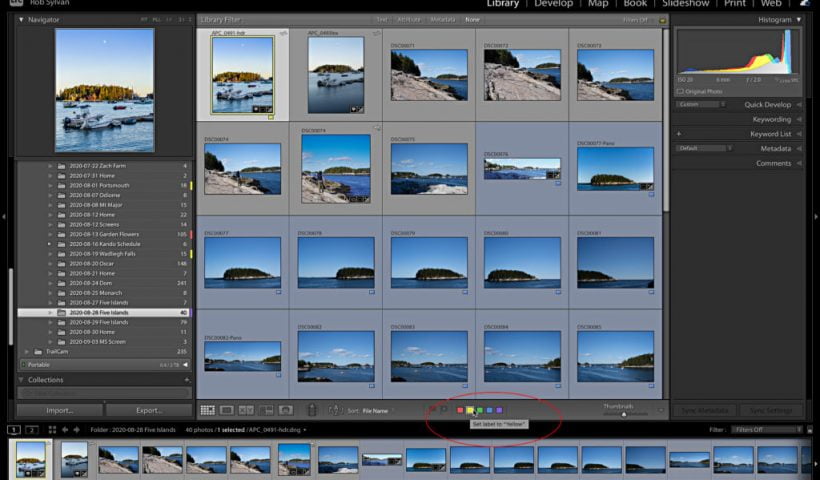Click the Export button
The height and width of the screenshot is (480, 820).
149,410
